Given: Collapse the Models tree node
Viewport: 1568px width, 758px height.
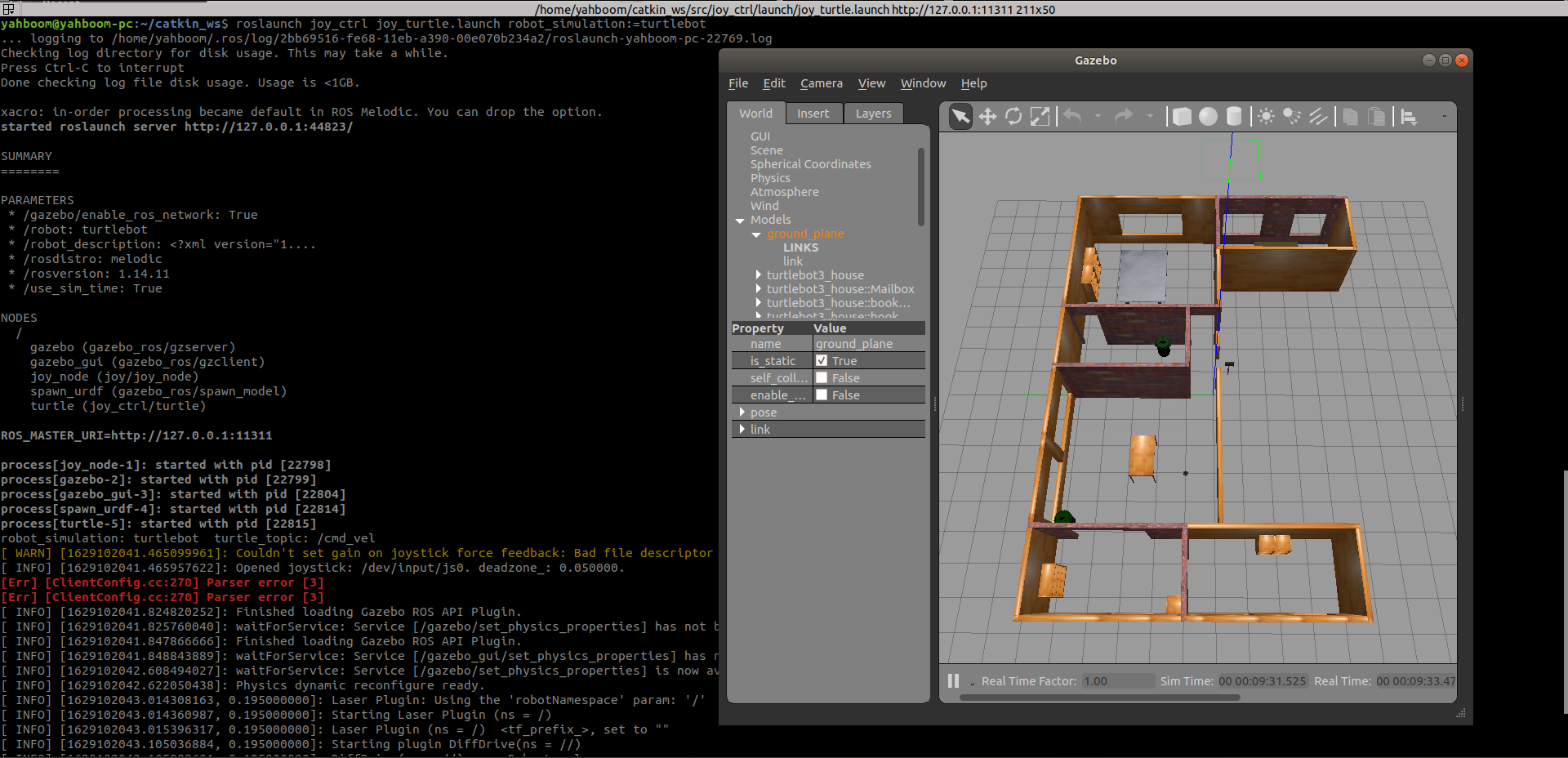Looking at the screenshot, I should [x=740, y=221].
